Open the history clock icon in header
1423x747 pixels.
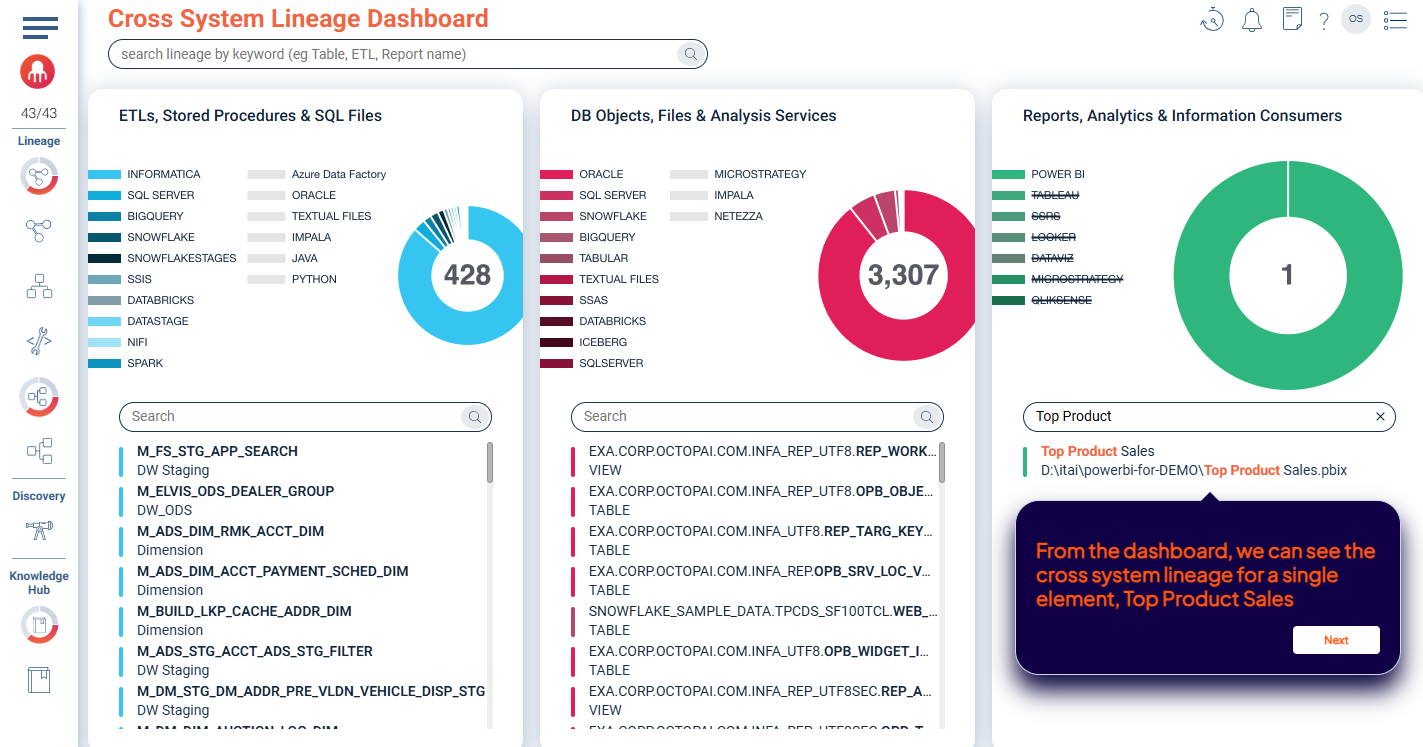1211,20
